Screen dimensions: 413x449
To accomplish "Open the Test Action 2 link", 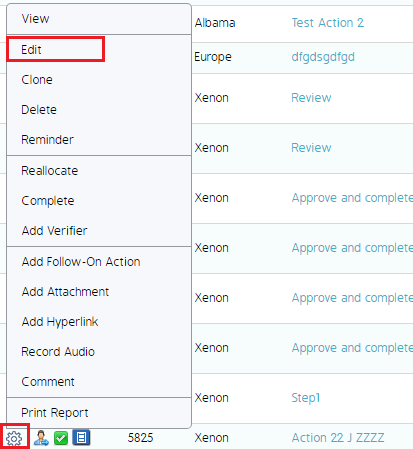I will click(328, 23).
